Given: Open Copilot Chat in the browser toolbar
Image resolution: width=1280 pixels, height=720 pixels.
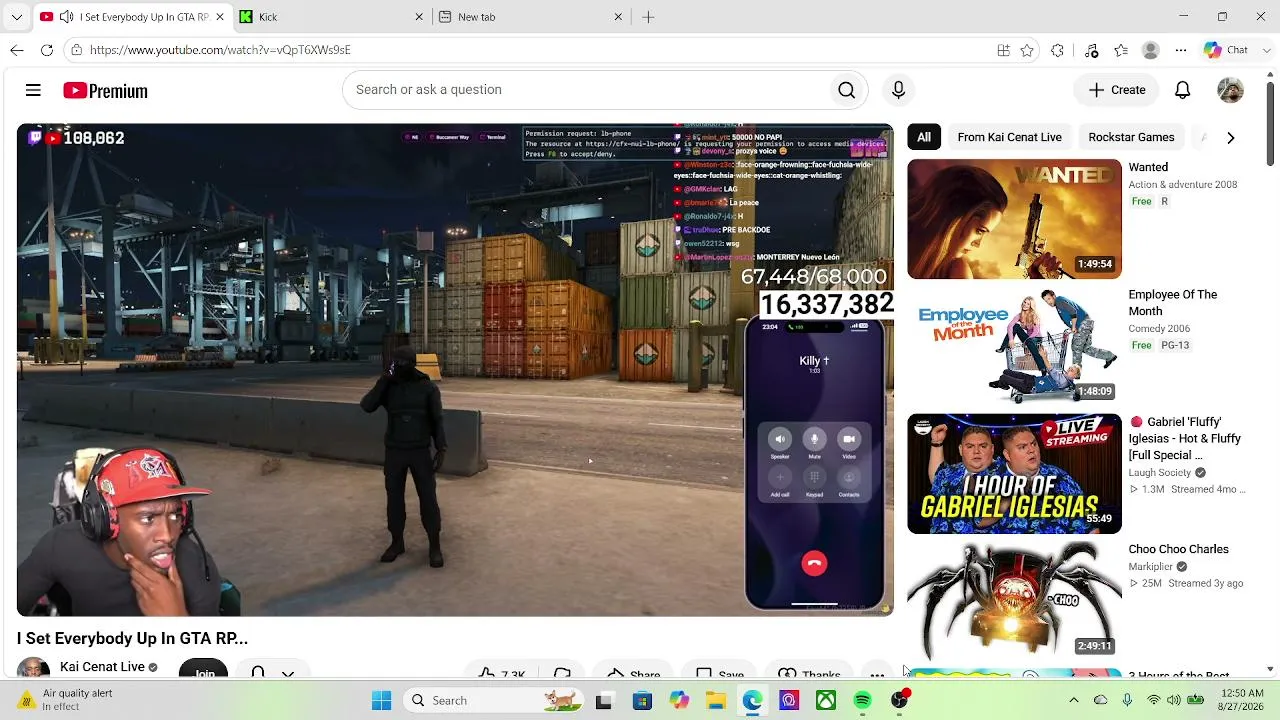Looking at the screenshot, I should coord(1226,50).
